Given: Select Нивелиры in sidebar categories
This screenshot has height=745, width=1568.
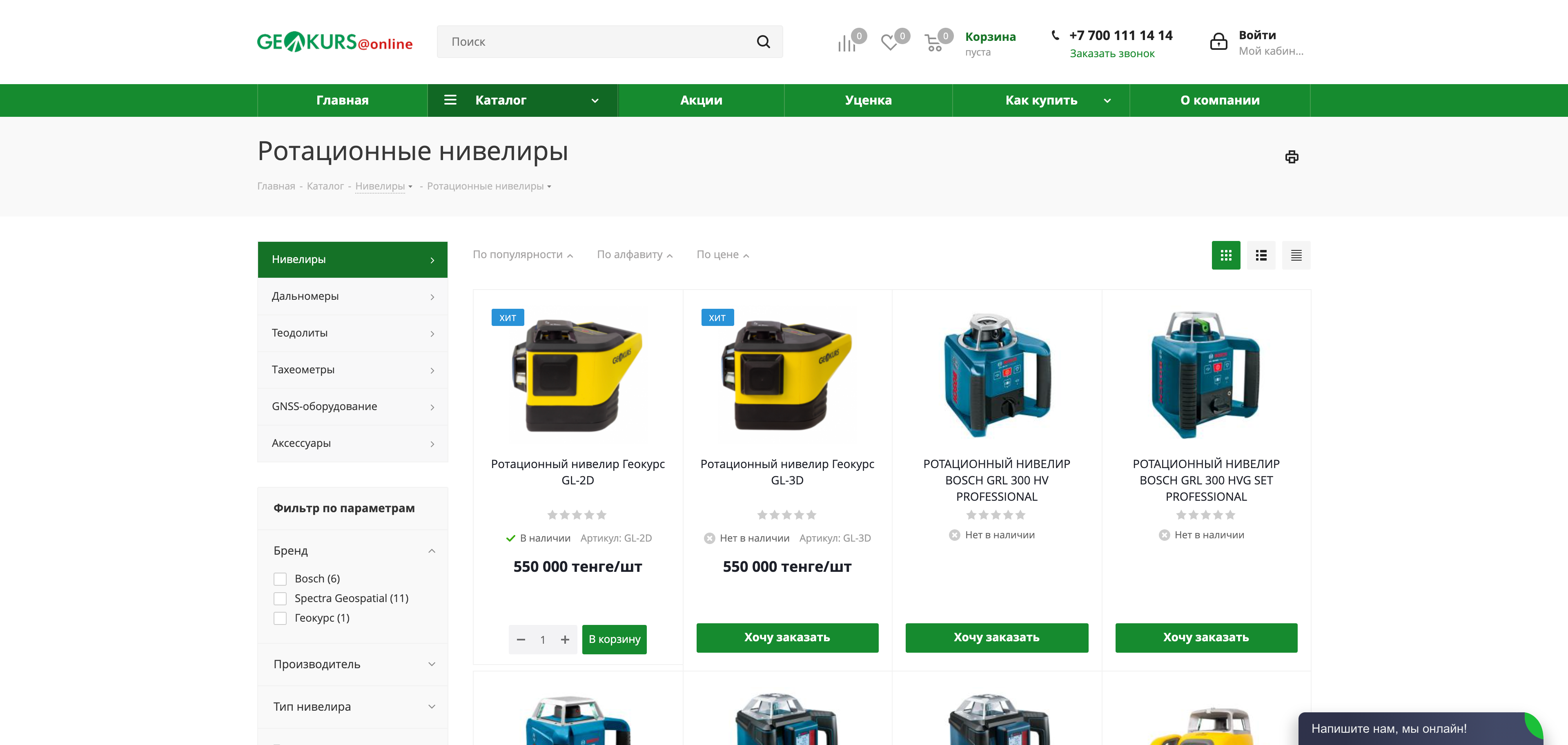Looking at the screenshot, I should pos(352,259).
